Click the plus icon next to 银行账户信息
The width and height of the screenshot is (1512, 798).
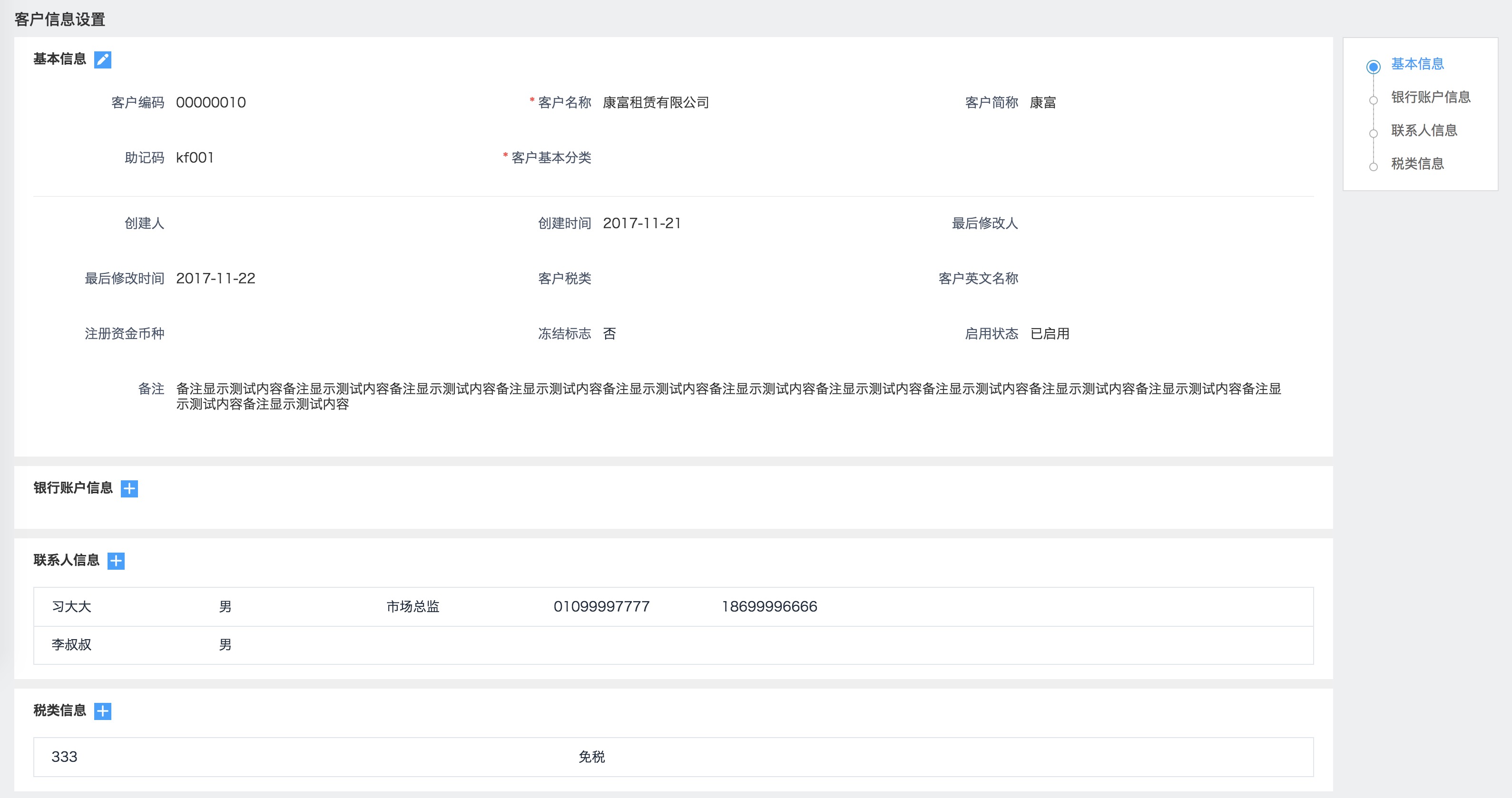point(129,488)
